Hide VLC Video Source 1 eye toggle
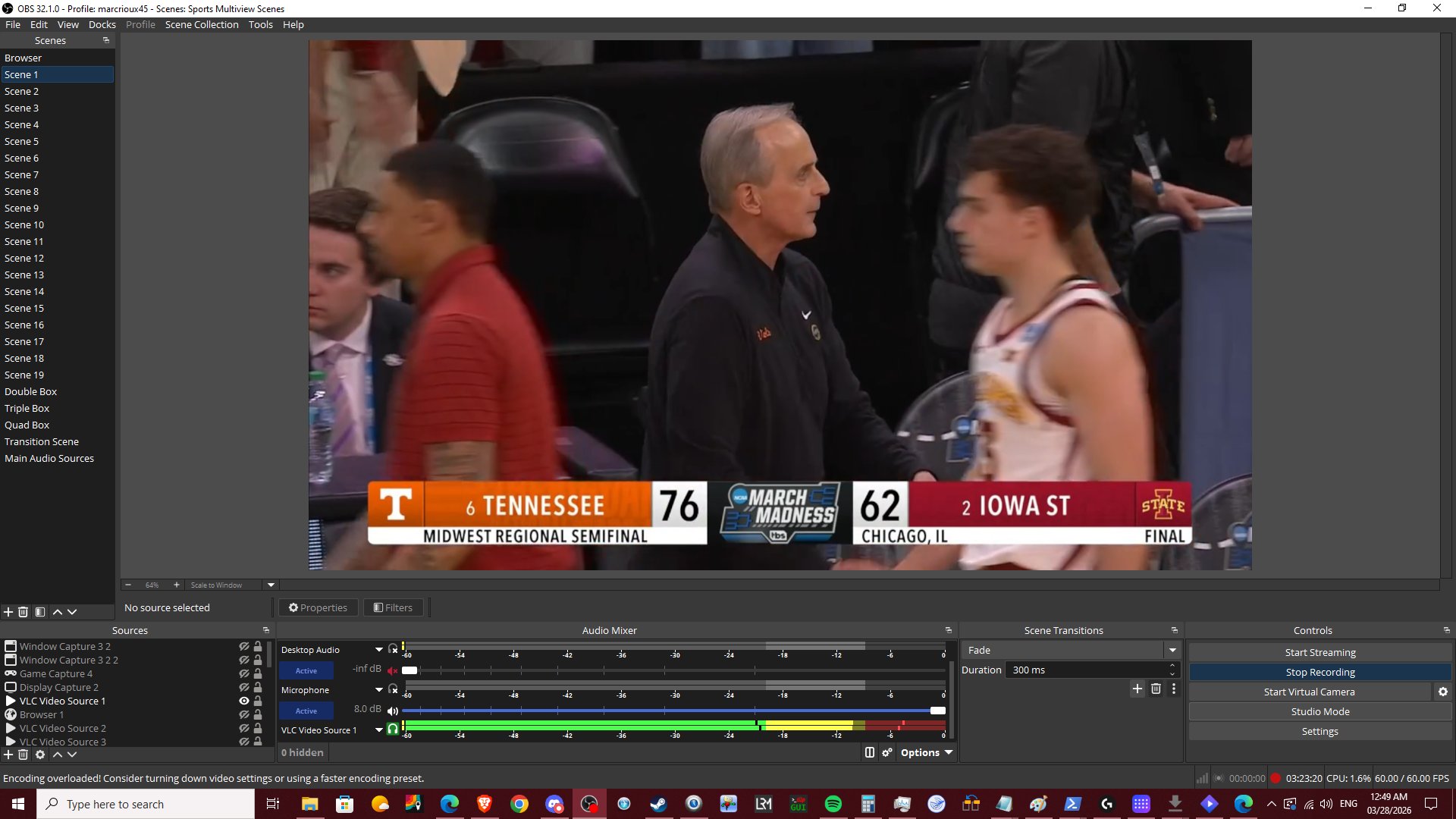1456x819 pixels. point(243,701)
